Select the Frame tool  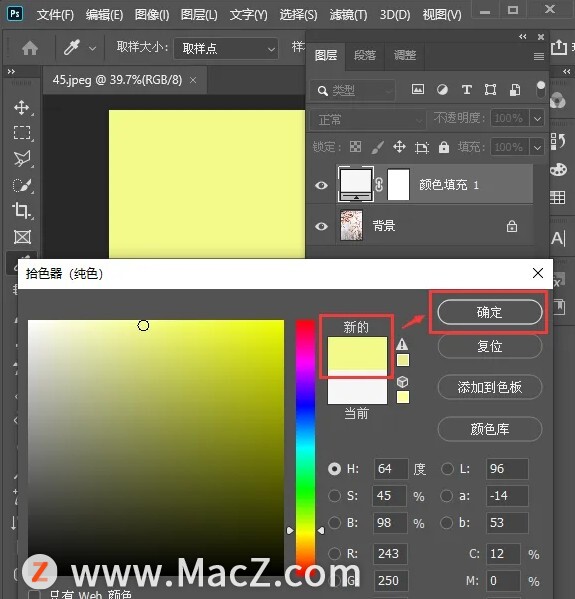(22, 237)
